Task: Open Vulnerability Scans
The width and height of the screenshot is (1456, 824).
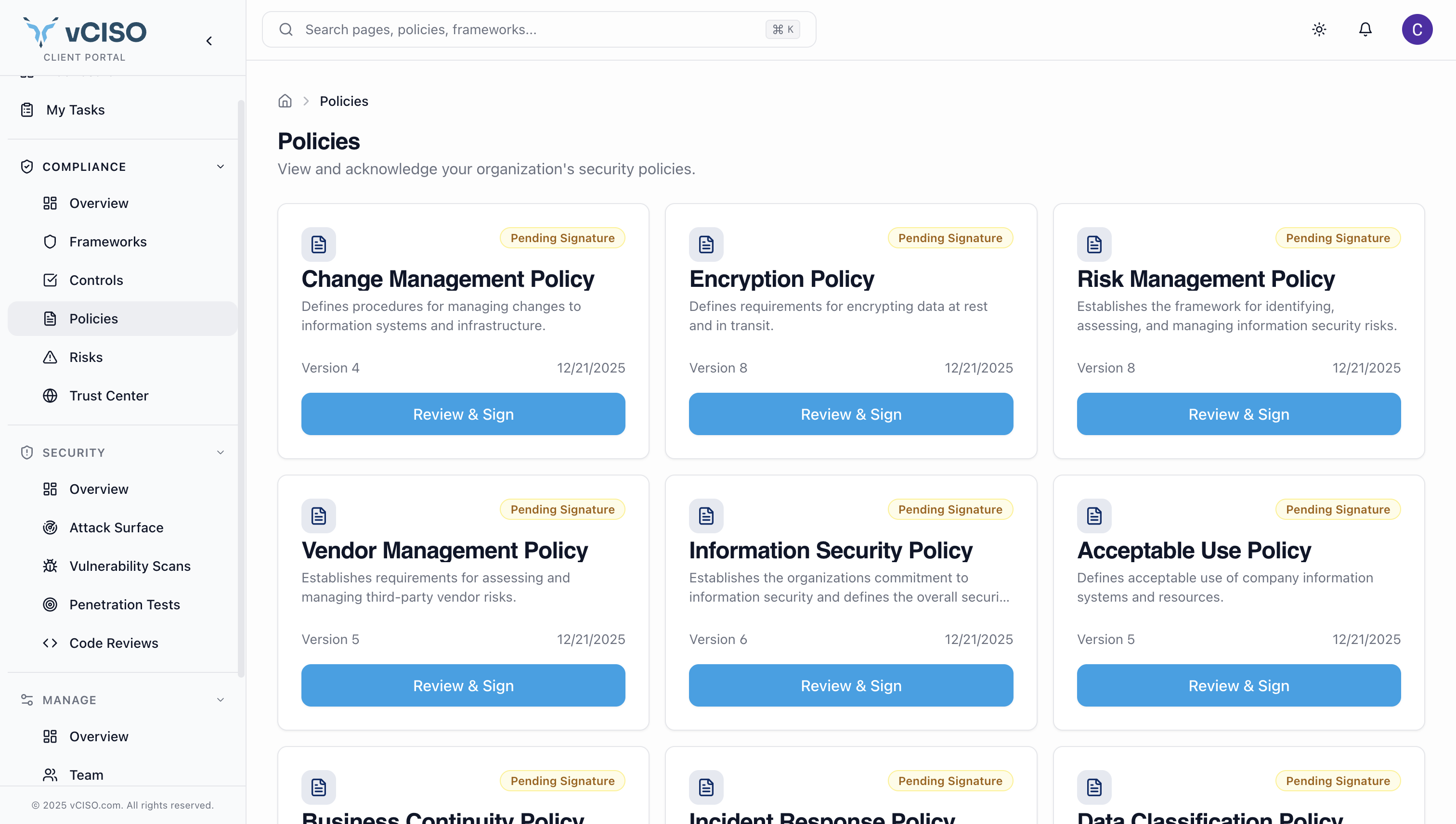Action: point(122,566)
